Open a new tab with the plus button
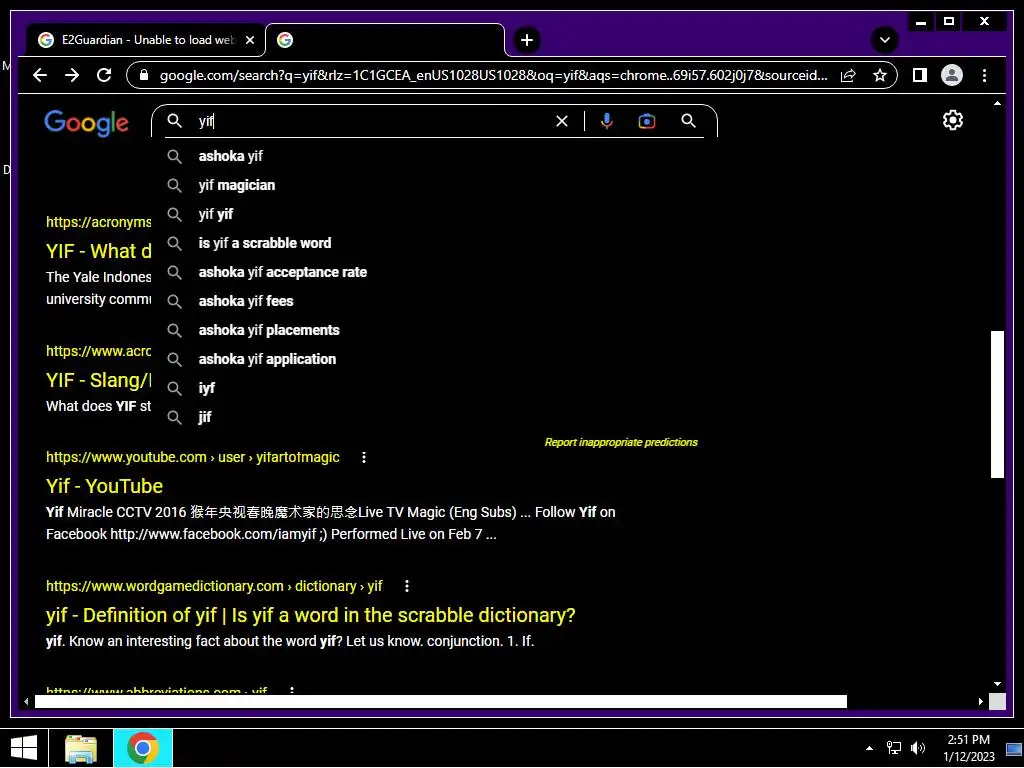The width and height of the screenshot is (1024, 768). [526, 40]
